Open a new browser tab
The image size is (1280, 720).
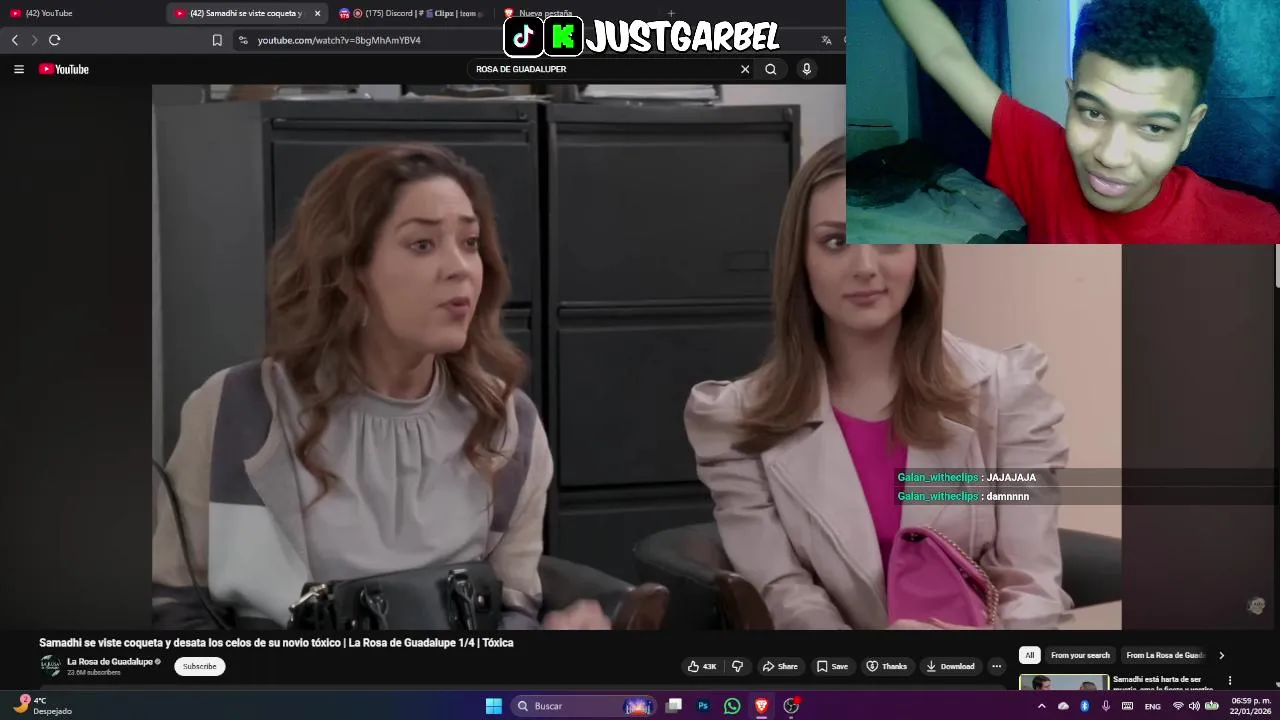671,13
